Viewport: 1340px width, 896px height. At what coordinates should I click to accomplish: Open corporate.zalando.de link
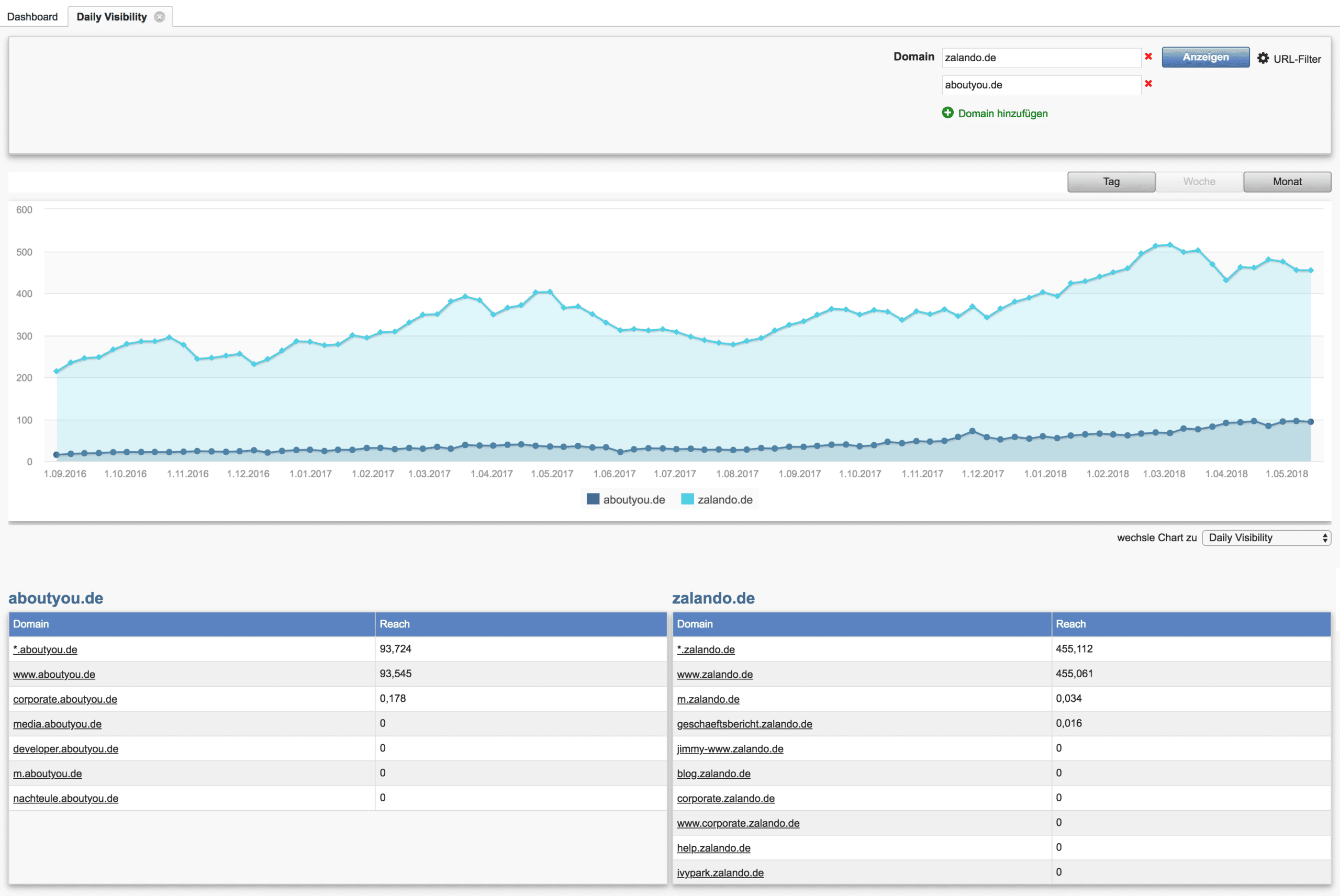pos(725,798)
